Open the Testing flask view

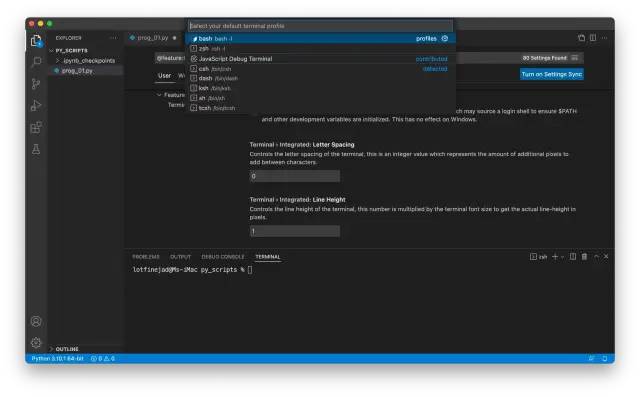tap(36, 149)
